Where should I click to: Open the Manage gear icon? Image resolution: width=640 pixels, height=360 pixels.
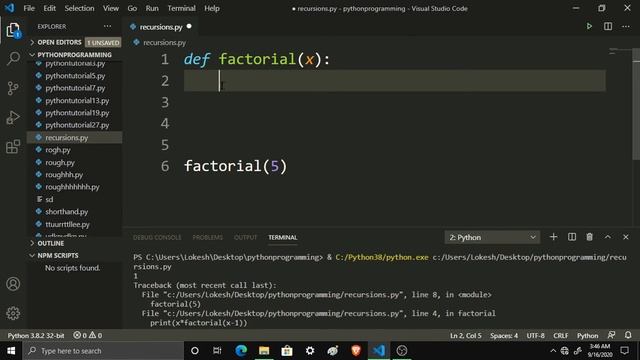(13, 313)
